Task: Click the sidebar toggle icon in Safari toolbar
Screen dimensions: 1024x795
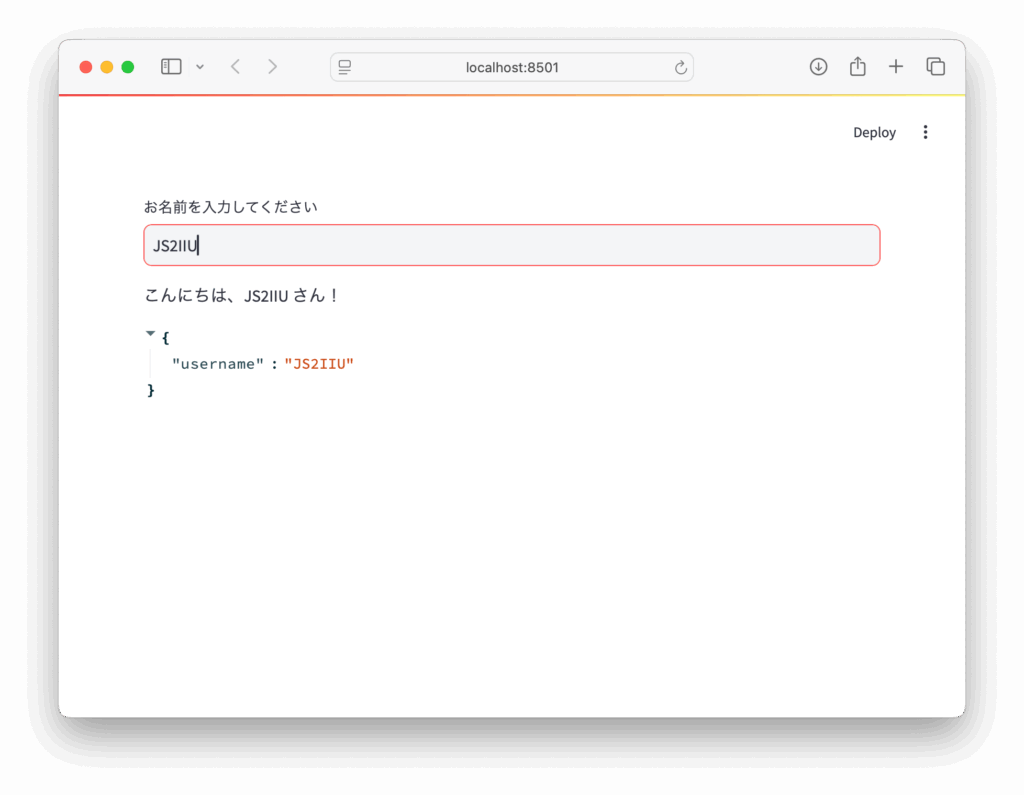Action: (x=170, y=66)
